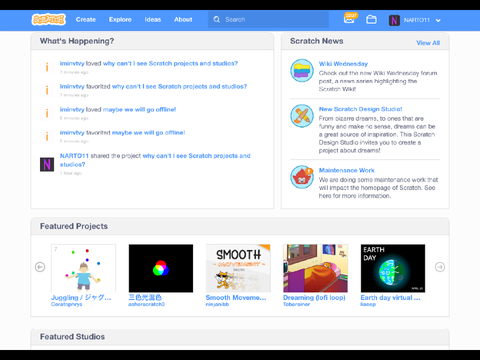The width and height of the screenshot is (480, 360).
Task: Open the My Stuff folder icon
Action: point(371,20)
